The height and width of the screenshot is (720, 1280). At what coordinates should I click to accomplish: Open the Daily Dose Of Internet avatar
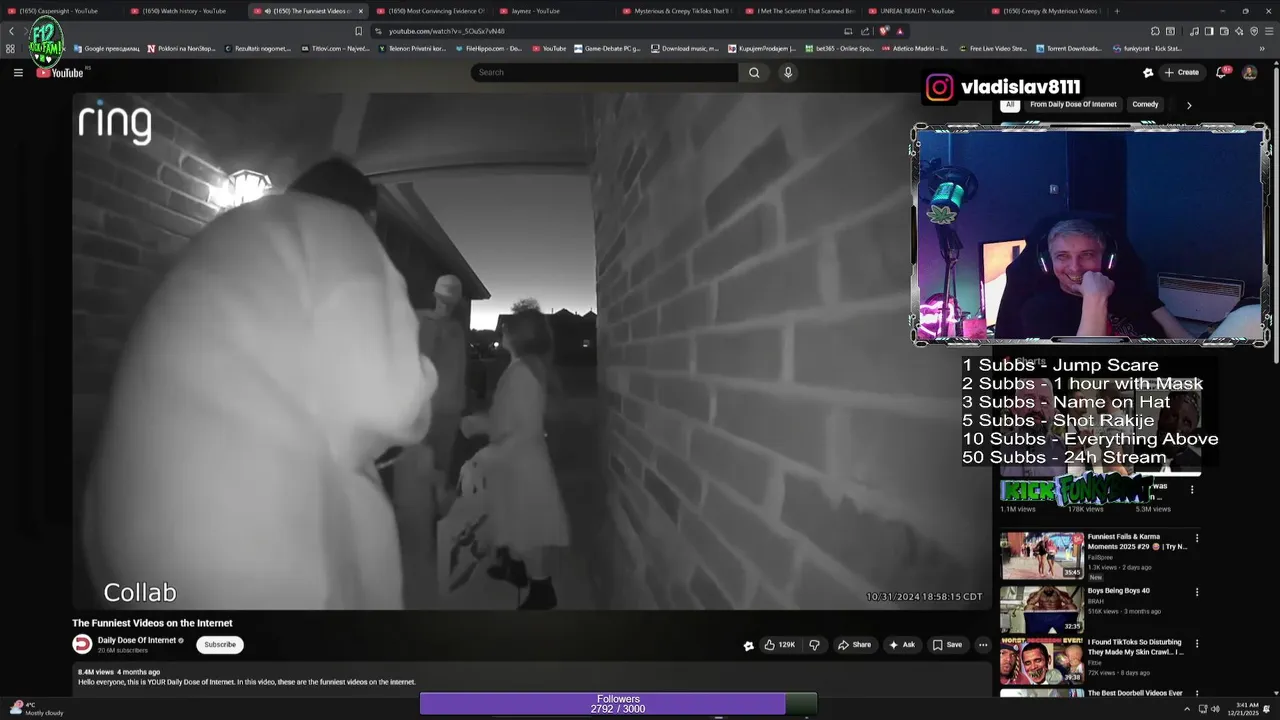click(82, 645)
